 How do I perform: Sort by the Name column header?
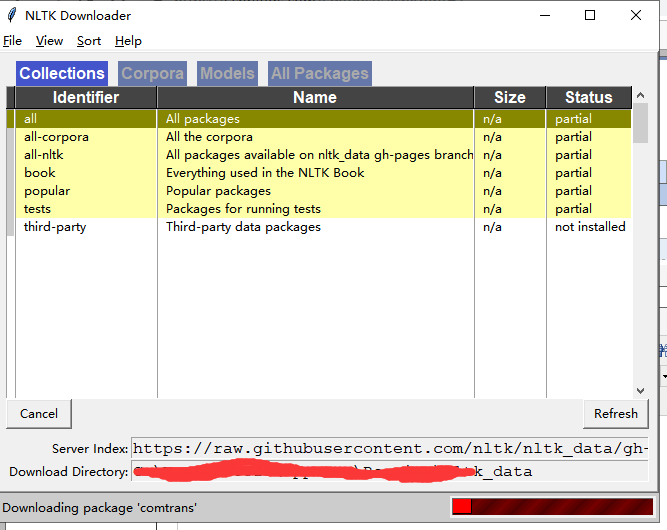click(315, 97)
